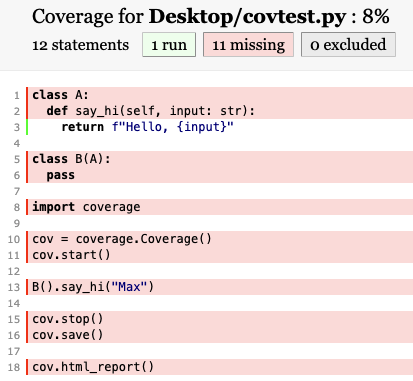The height and width of the screenshot is (381, 413).
Task: Click the green-marked return statement line
Action: [x=220, y=127]
